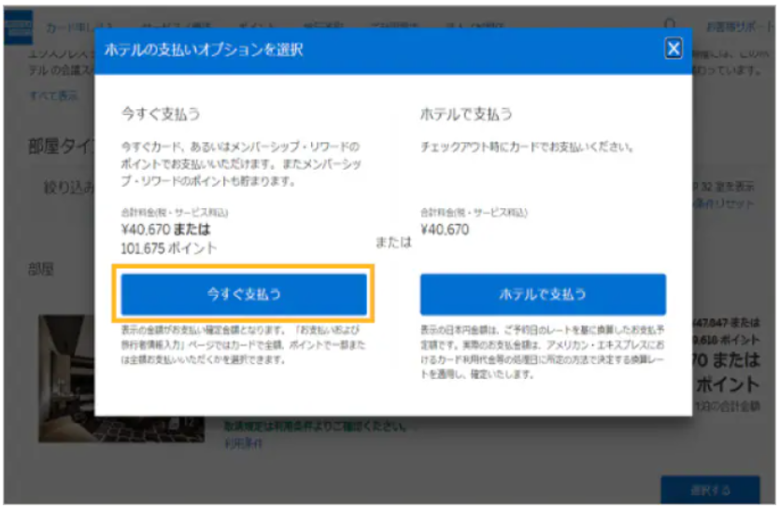780x507 pixels.
Task: Close the hotel payment options dialog
Action: (673, 49)
